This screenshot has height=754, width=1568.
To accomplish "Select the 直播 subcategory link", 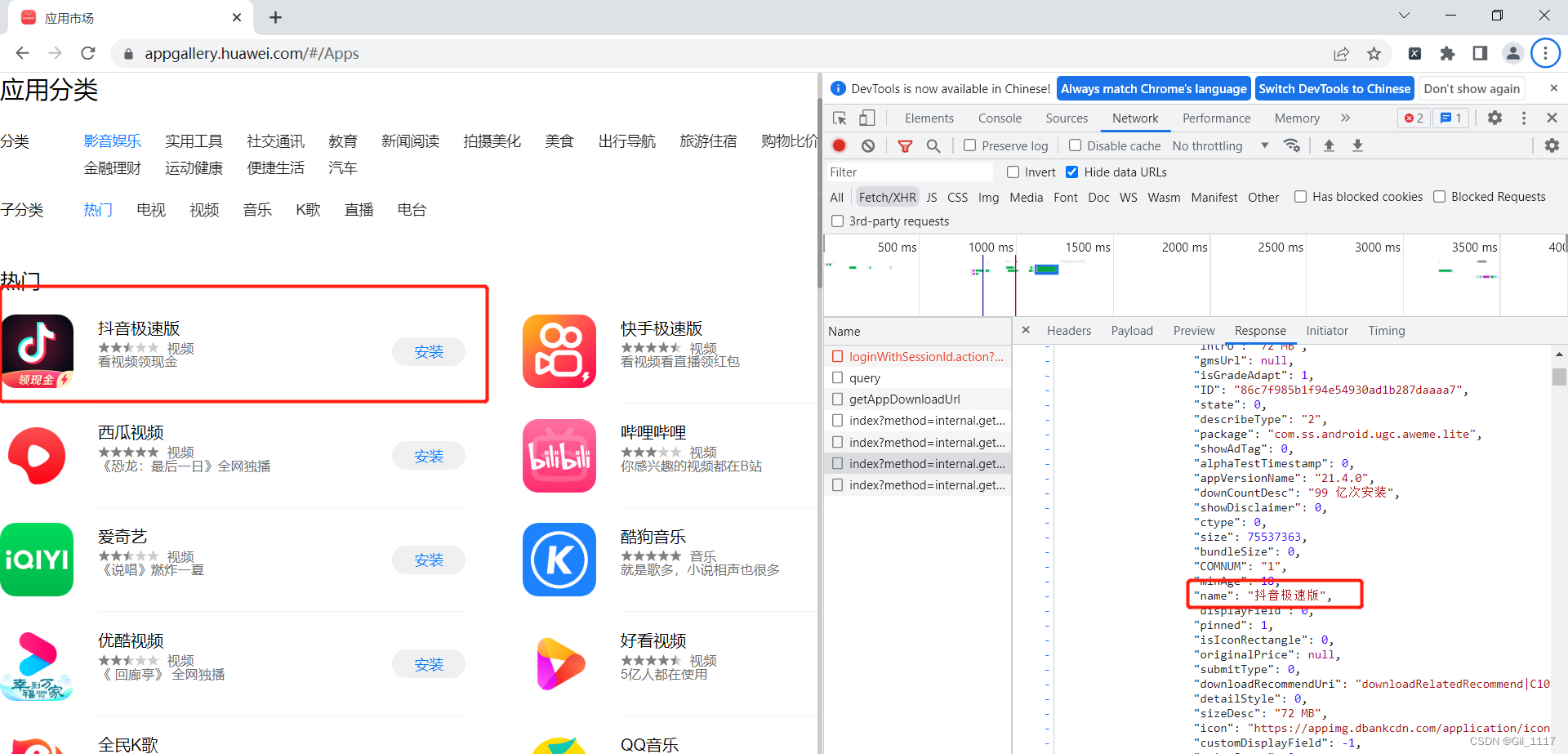I will (x=359, y=210).
